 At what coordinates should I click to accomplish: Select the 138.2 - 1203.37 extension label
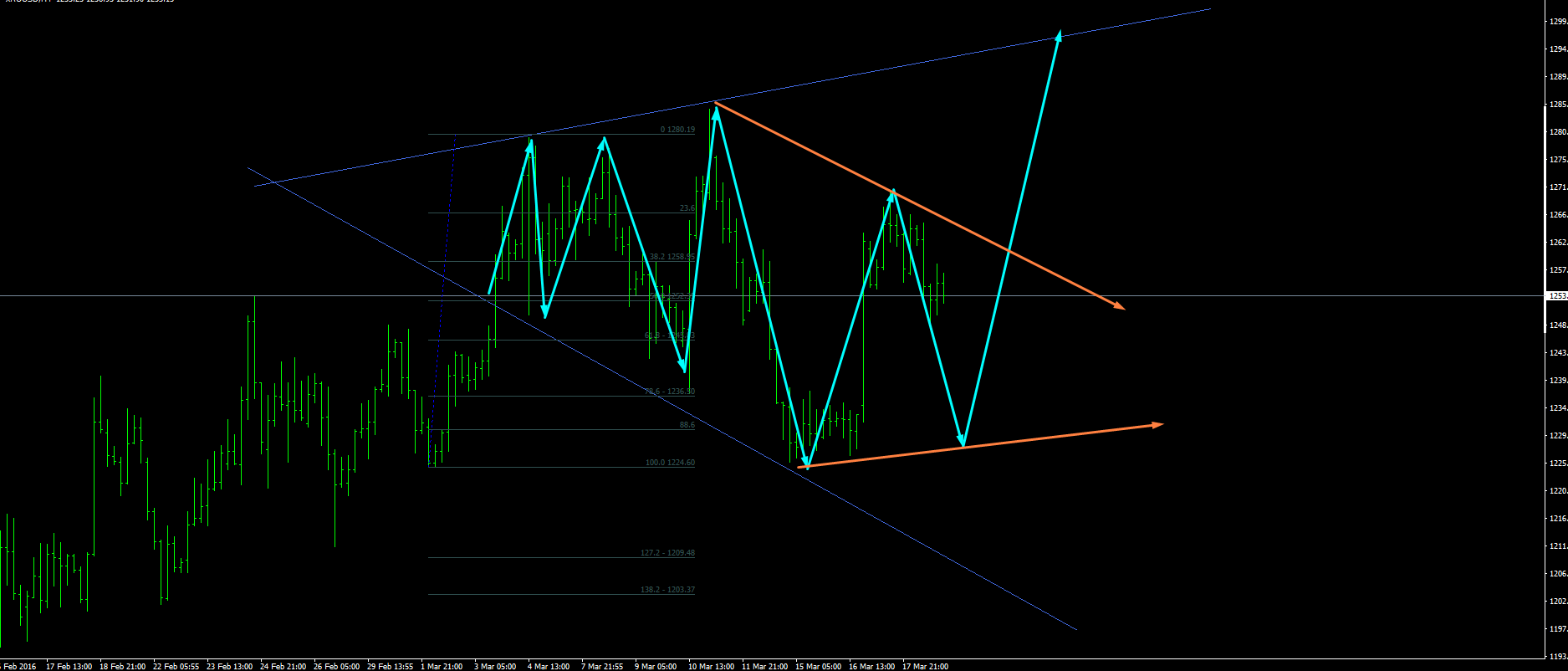pos(667,590)
